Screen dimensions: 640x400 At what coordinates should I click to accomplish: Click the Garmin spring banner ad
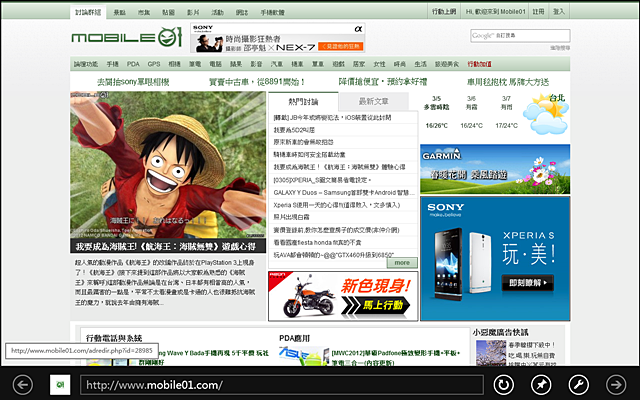click(x=495, y=169)
